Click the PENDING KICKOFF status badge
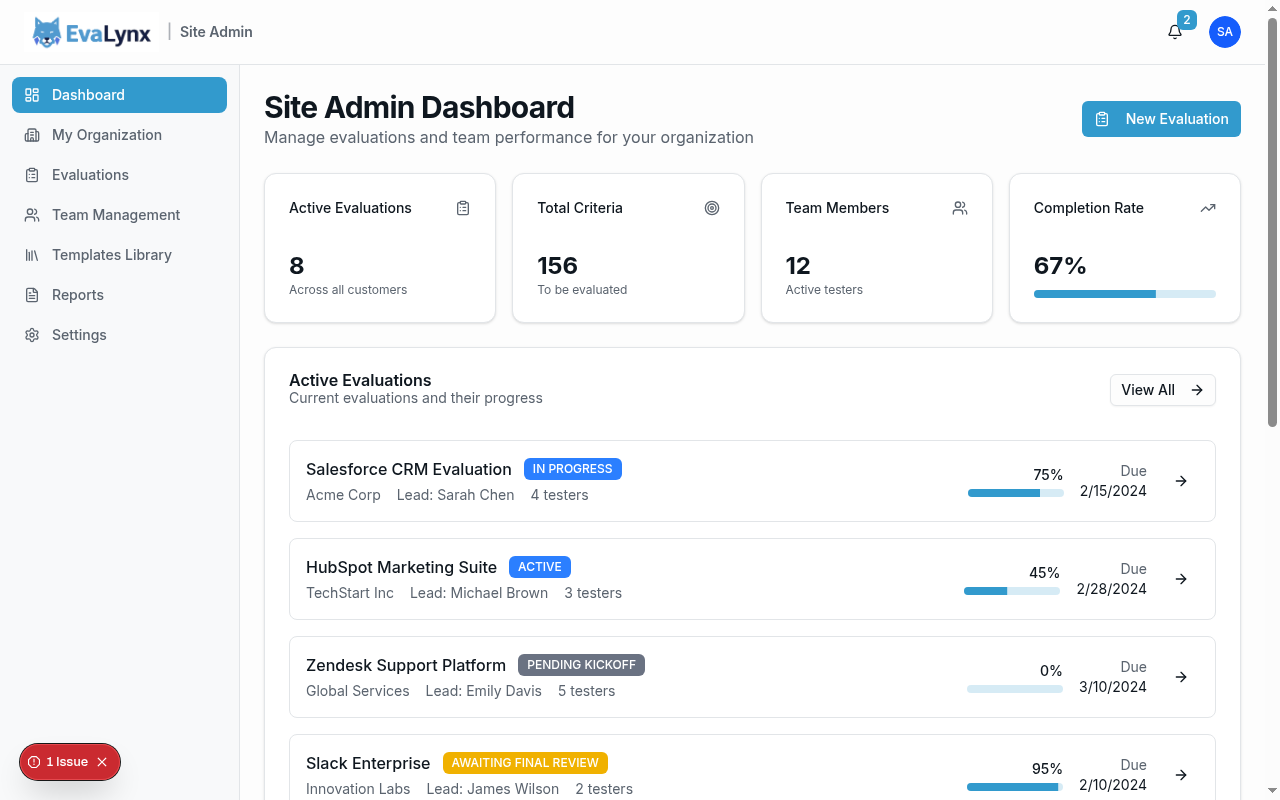This screenshot has width=1280, height=800. tap(581, 665)
